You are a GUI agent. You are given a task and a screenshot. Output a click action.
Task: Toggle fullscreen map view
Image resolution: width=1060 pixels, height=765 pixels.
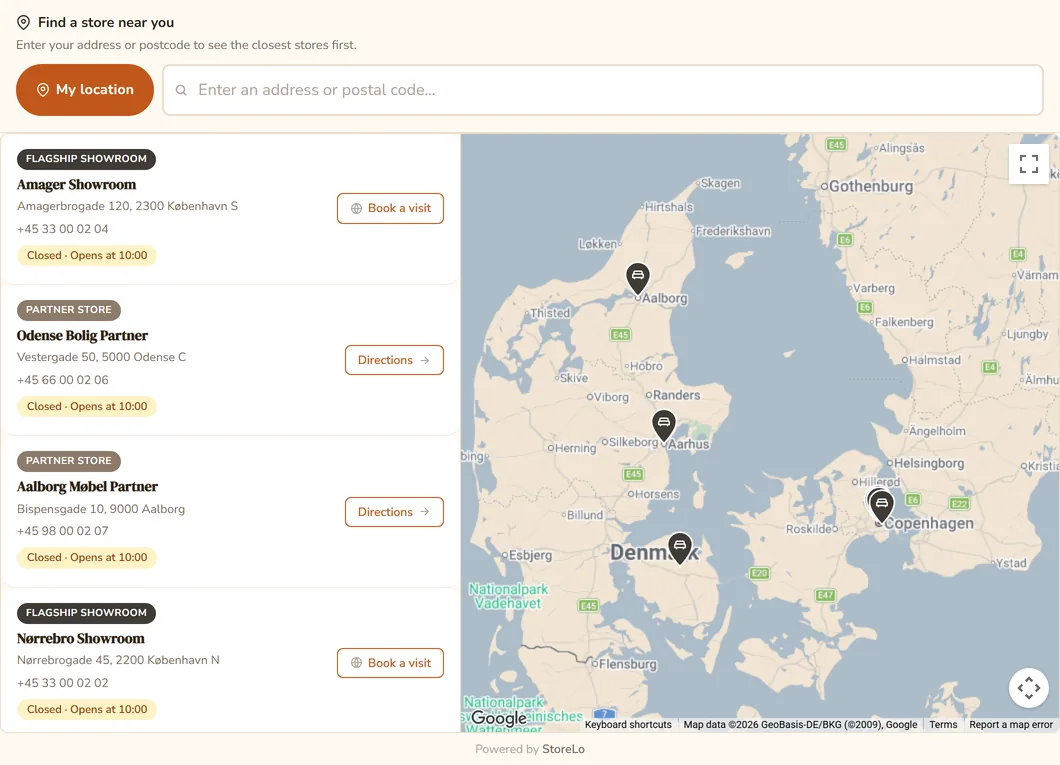pos(1028,164)
